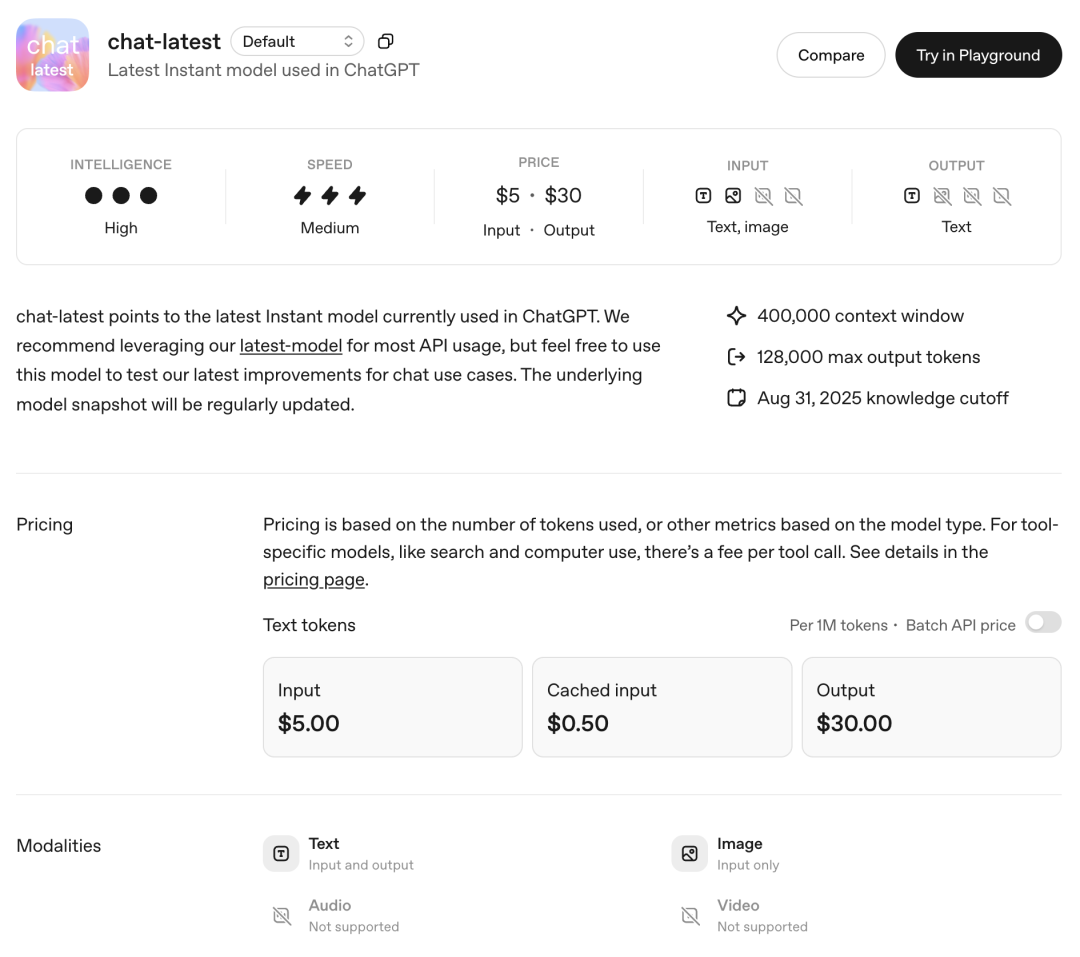1080x957 pixels.
Task: Click Try in Playground button
Action: (978, 55)
